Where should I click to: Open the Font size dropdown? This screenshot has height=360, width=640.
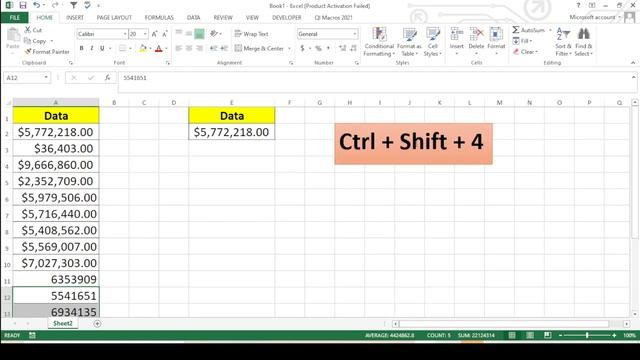(x=145, y=34)
